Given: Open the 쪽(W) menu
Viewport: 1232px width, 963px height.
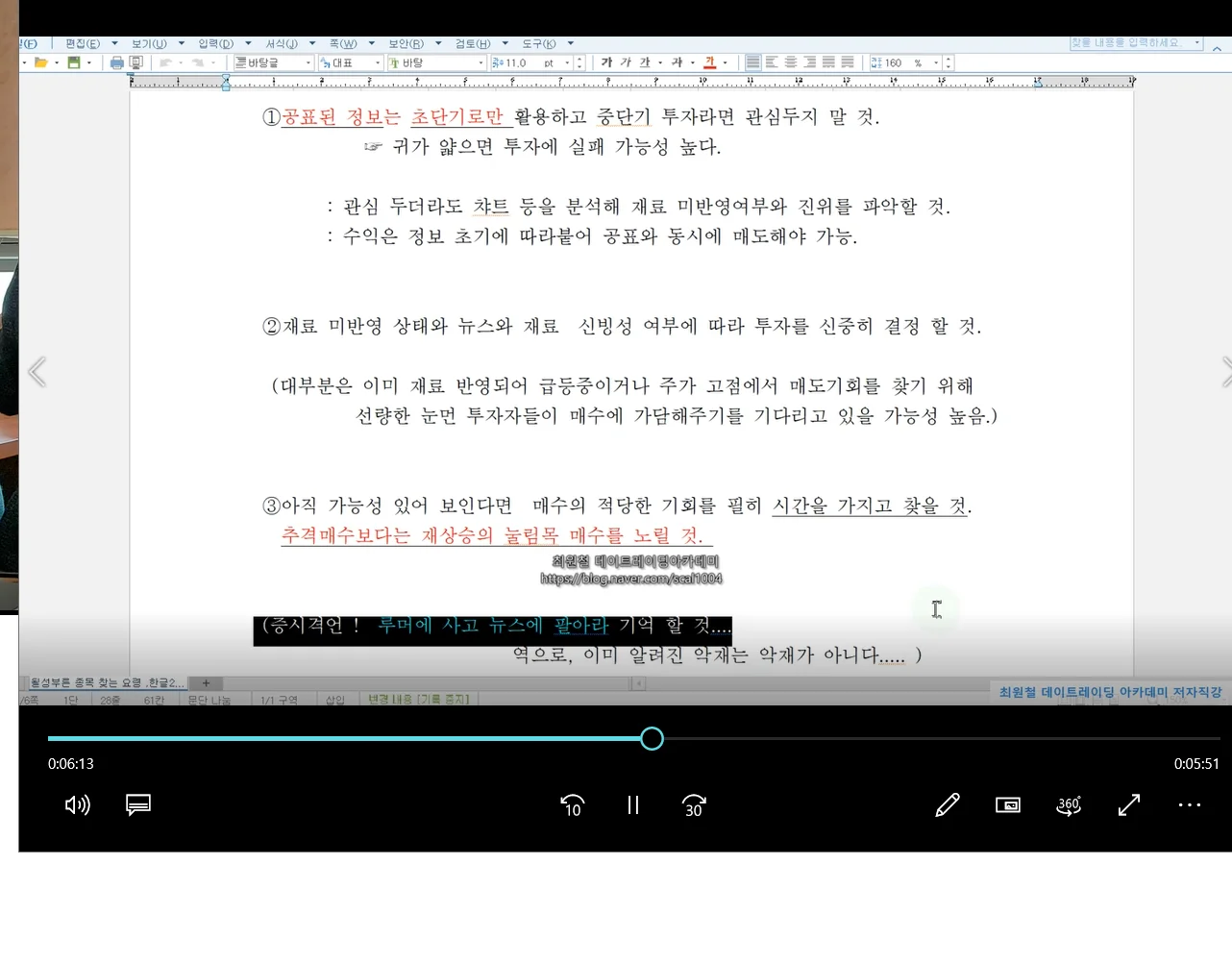Looking at the screenshot, I should coord(343,43).
